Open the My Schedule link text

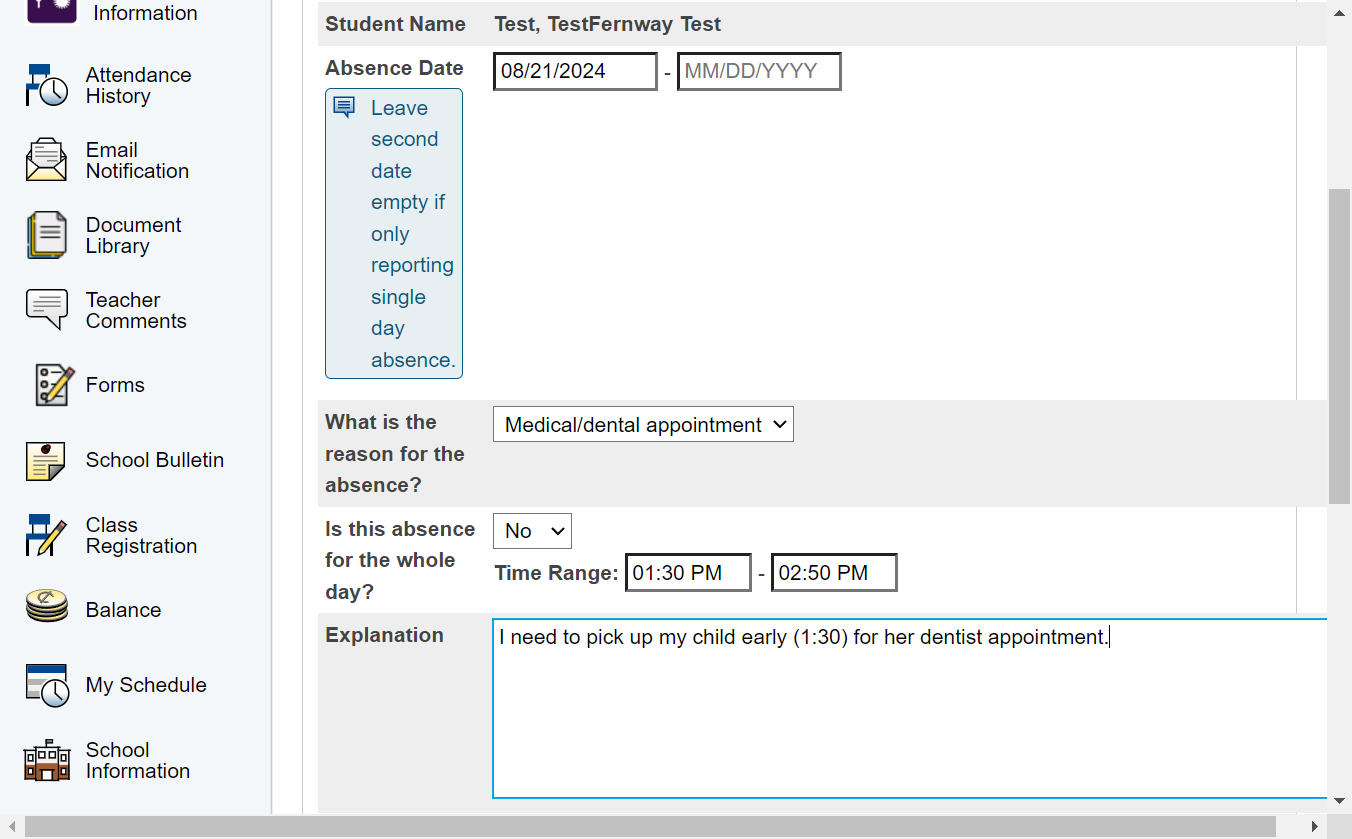click(146, 685)
